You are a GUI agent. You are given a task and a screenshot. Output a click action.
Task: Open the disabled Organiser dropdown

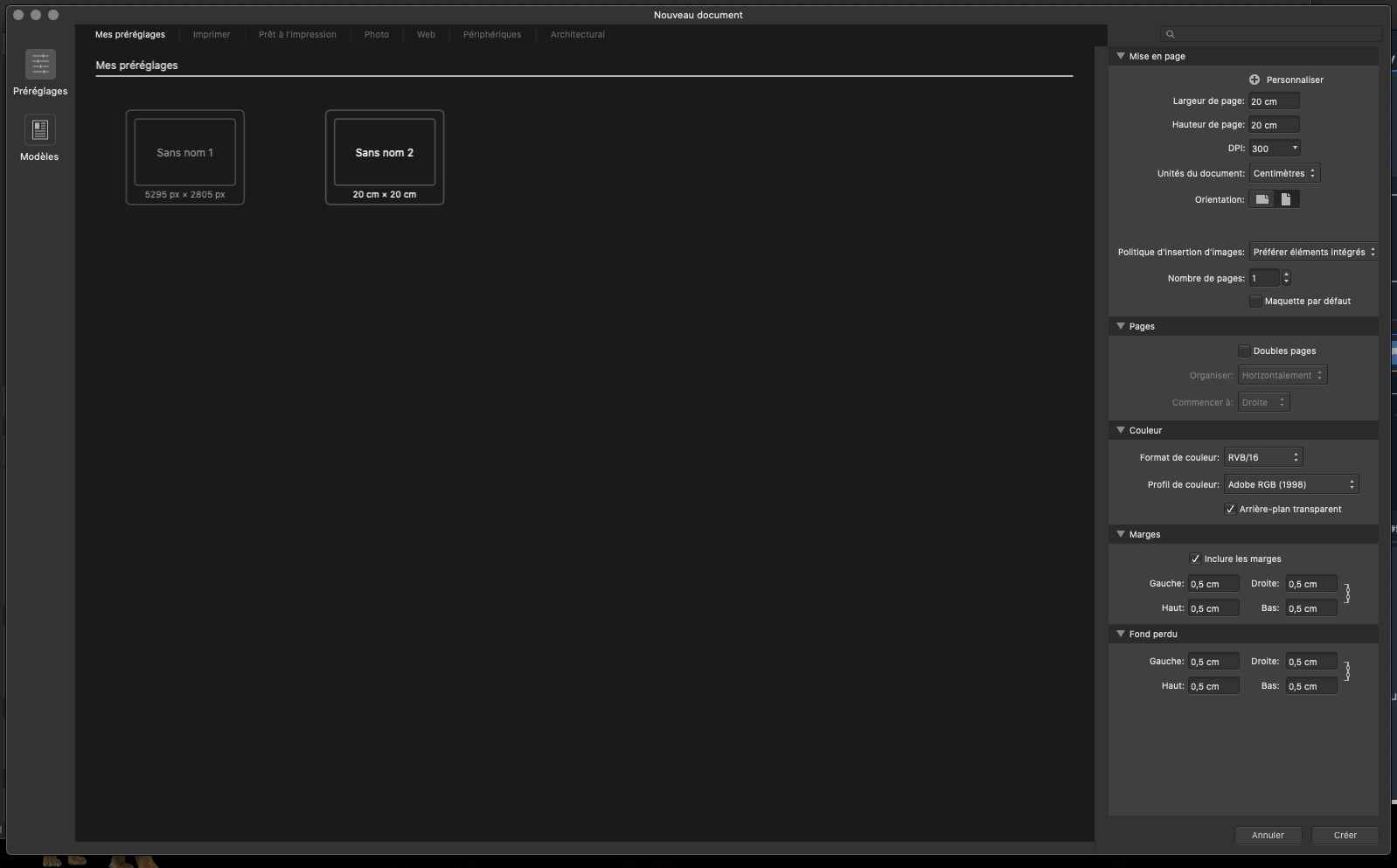click(x=1282, y=375)
